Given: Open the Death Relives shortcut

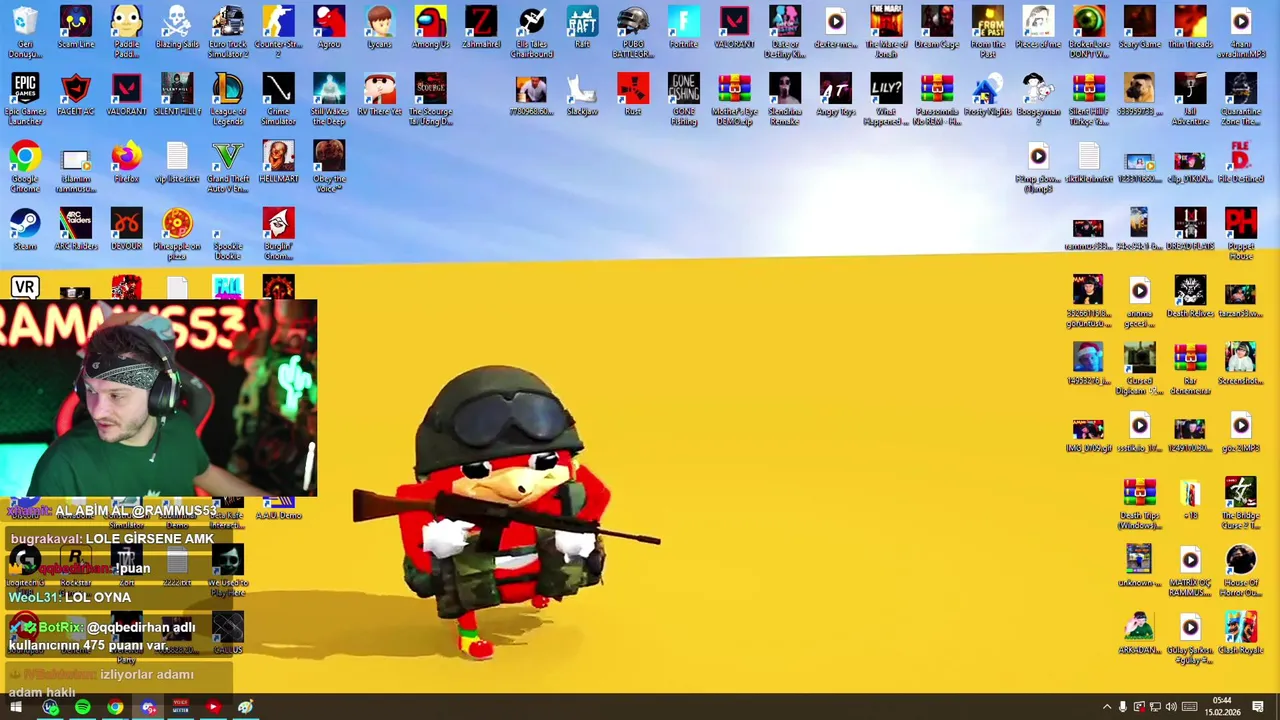Looking at the screenshot, I should pos(1190,296).
